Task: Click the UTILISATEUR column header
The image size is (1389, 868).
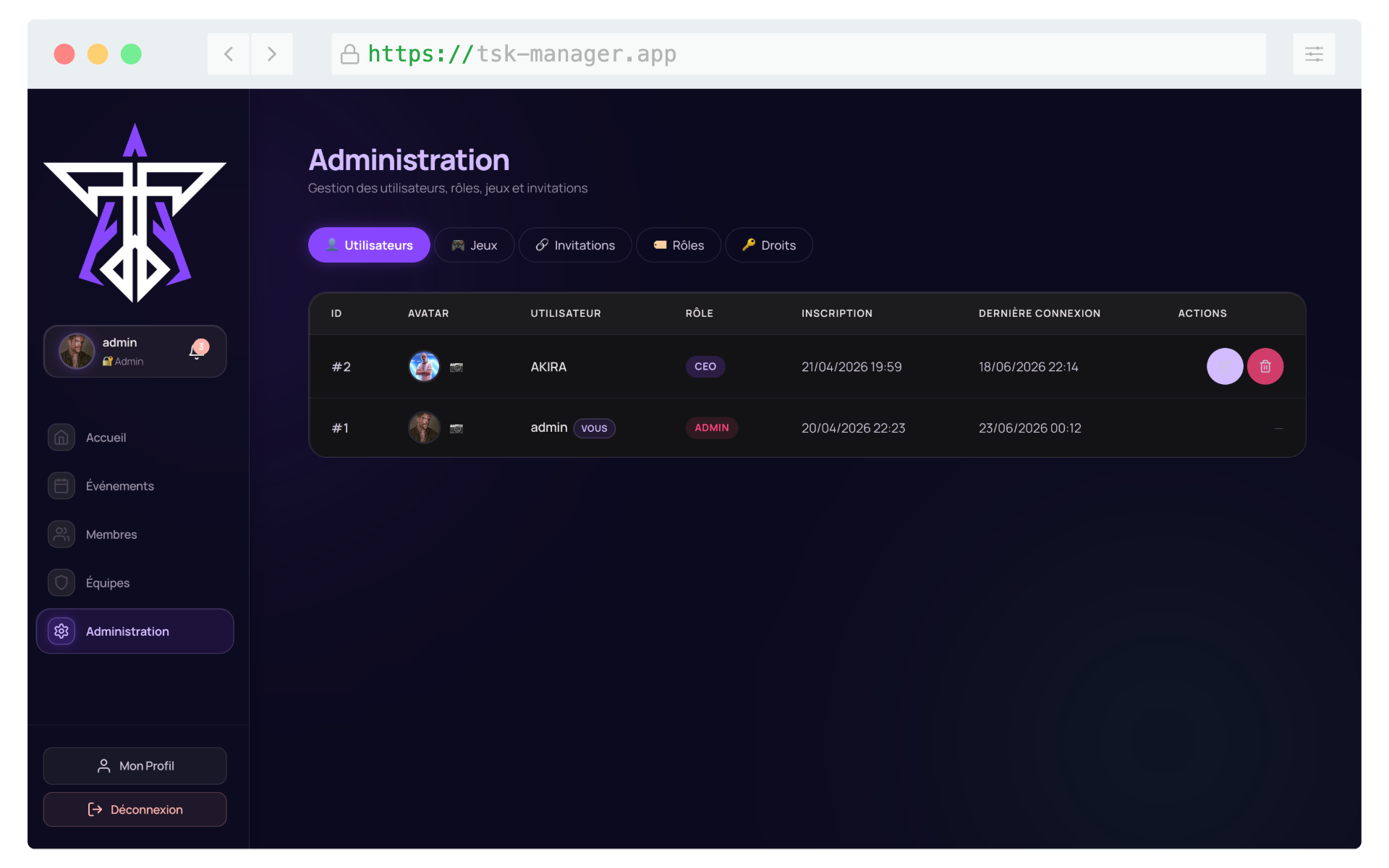Action: point(566,313)
